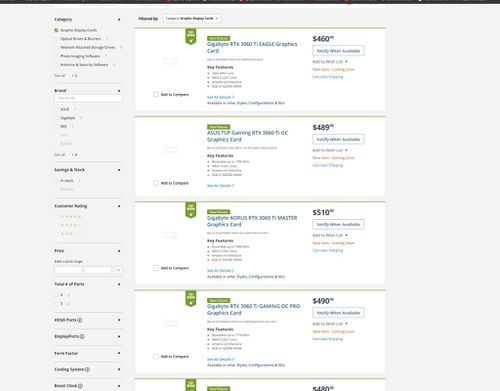Image resolution: width=500 pixels, height=391 pixels.
Task: Click the info icon next to DisplayPorts
Action: (82, 336)
